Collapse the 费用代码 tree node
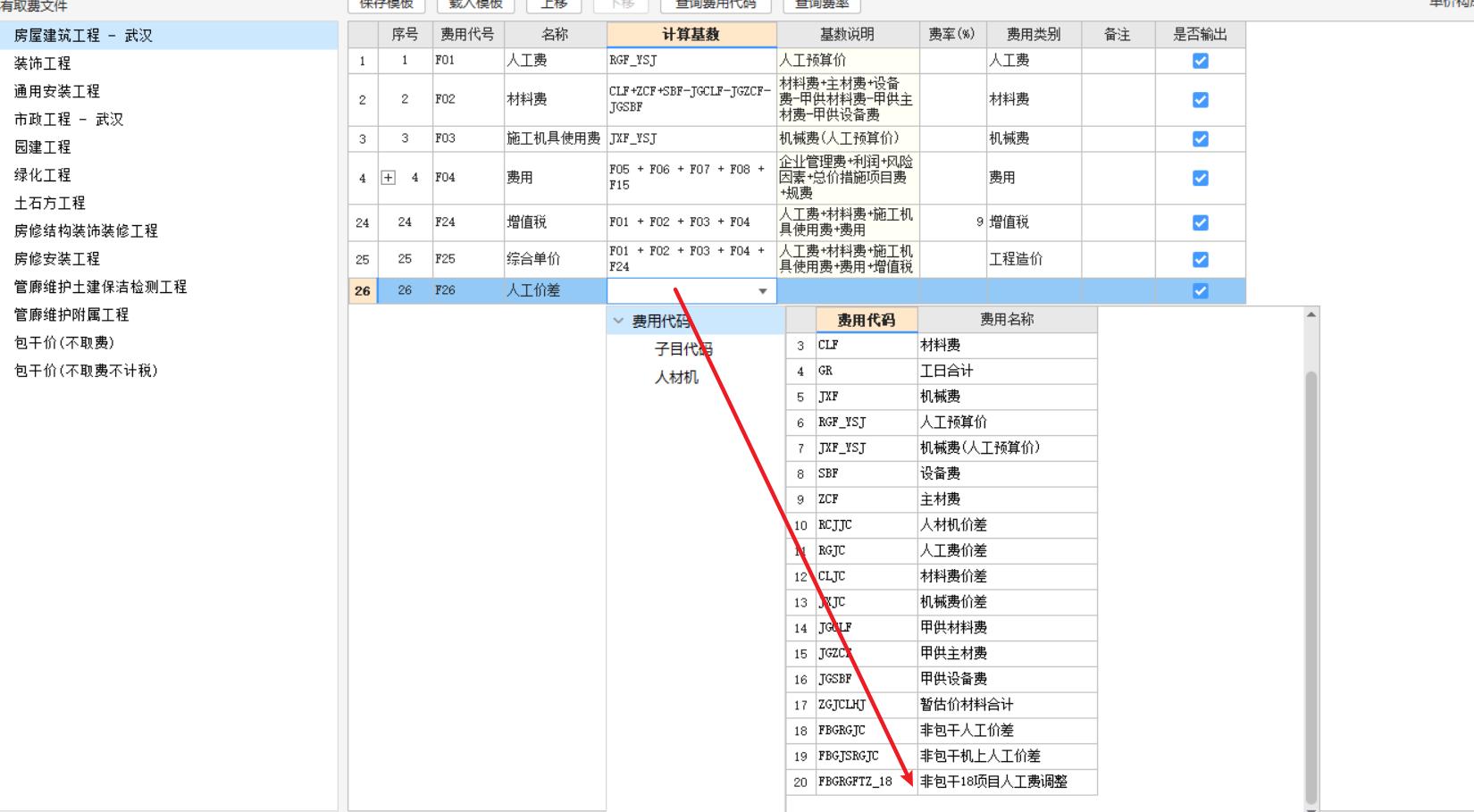 pos(618,319)
